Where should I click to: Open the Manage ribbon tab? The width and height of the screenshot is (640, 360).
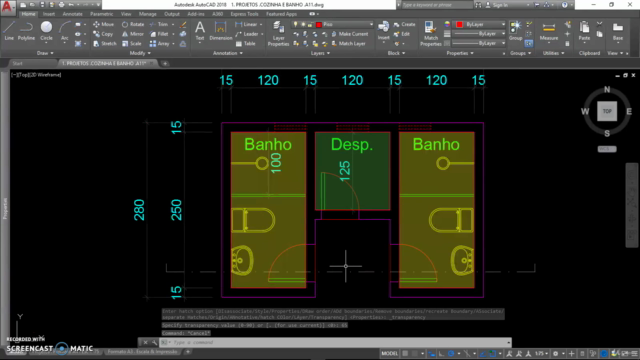pyautogui.click(x=147, y=14)
